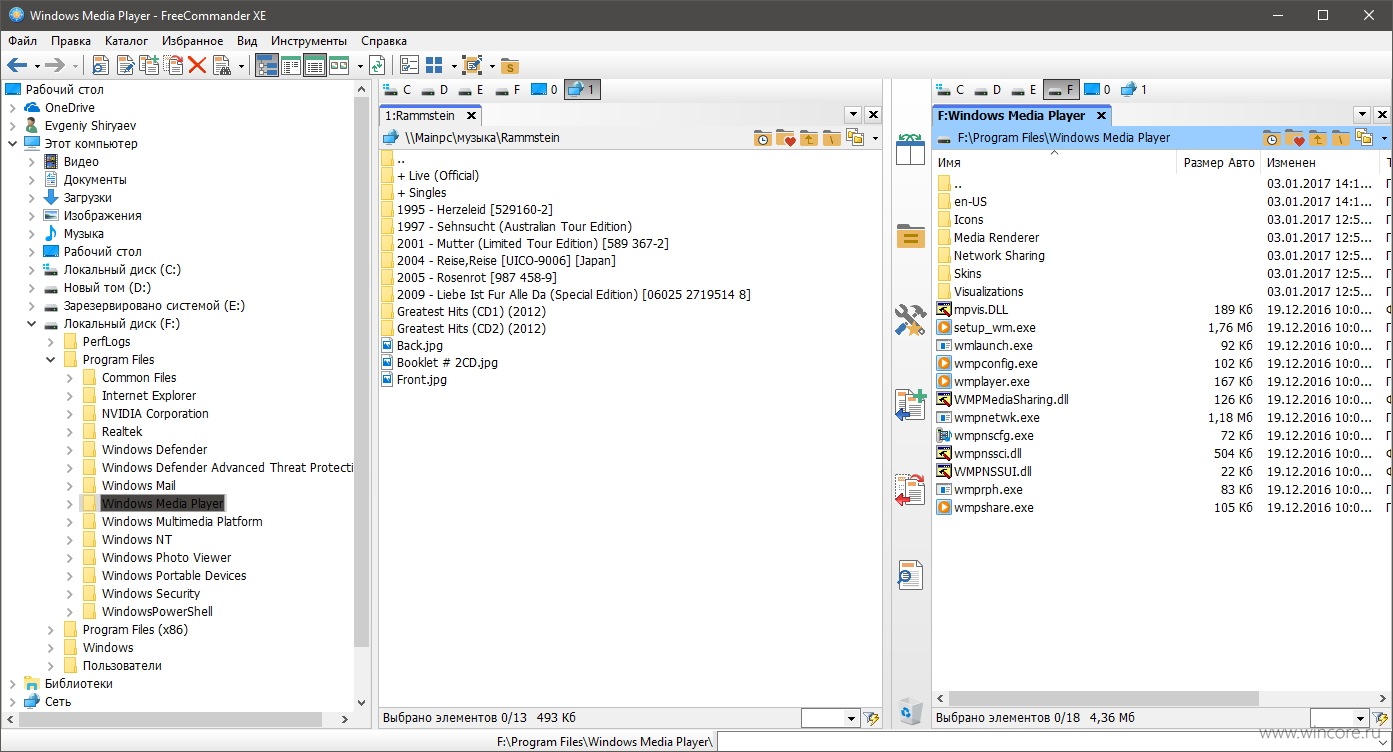Expand the Program Files (x86) tree node
This screenshot has height=752, width=1393.
(x=50, y=630)
